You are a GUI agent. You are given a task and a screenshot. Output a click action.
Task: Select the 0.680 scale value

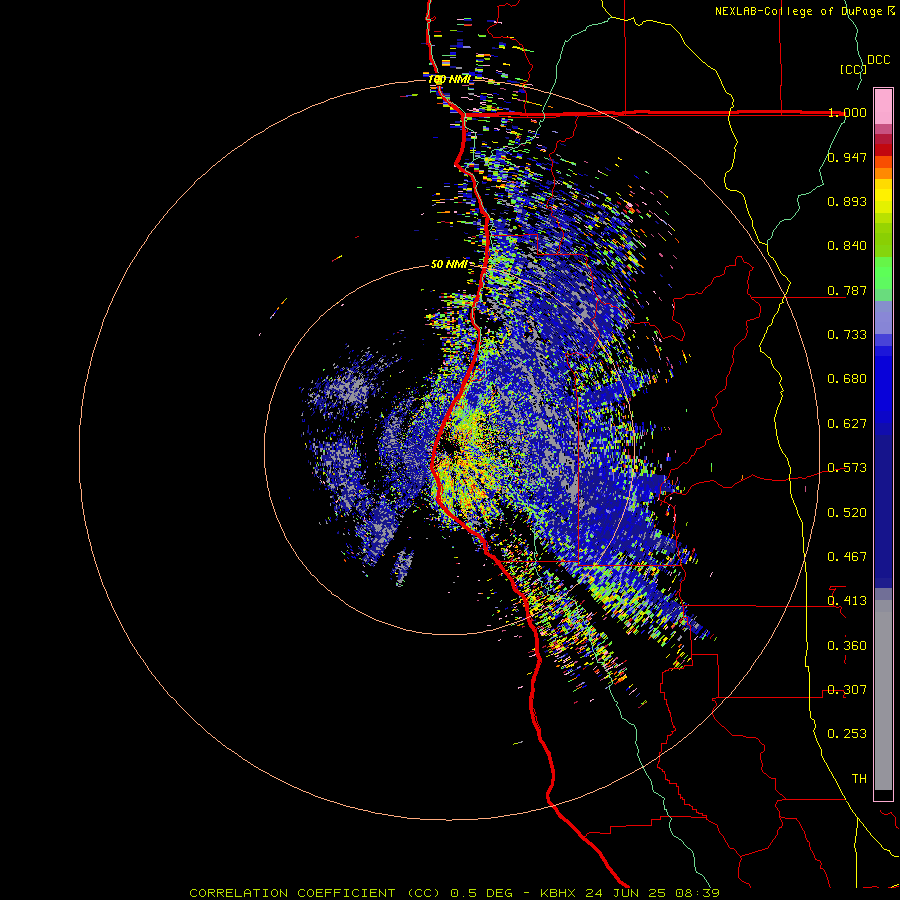[847, 379]
